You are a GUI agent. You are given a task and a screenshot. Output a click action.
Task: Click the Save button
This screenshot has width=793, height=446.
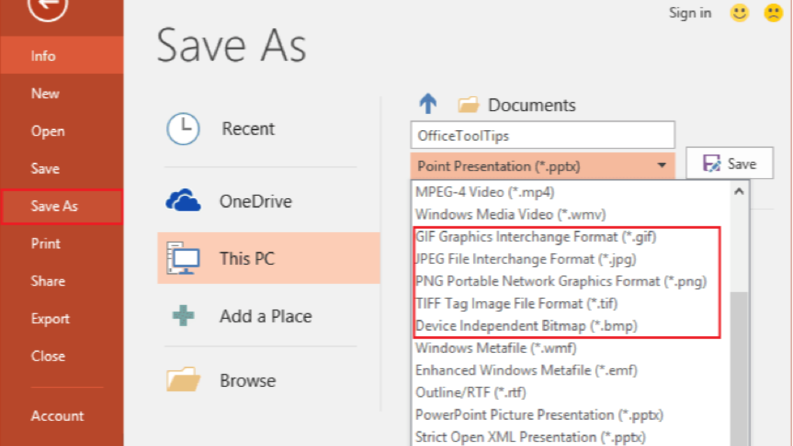tap(729, 163)
